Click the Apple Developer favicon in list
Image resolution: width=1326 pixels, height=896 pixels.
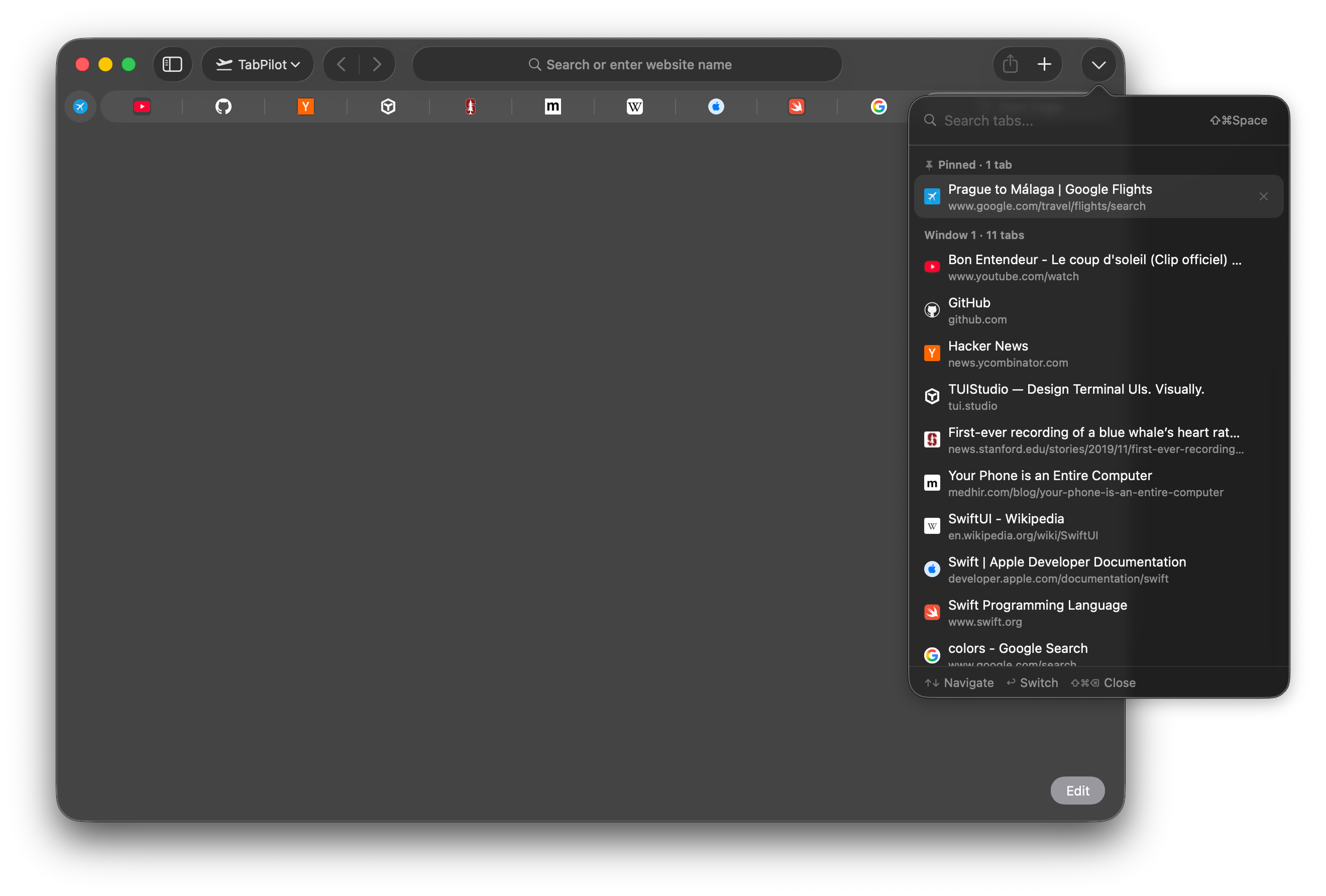point(932,569)
